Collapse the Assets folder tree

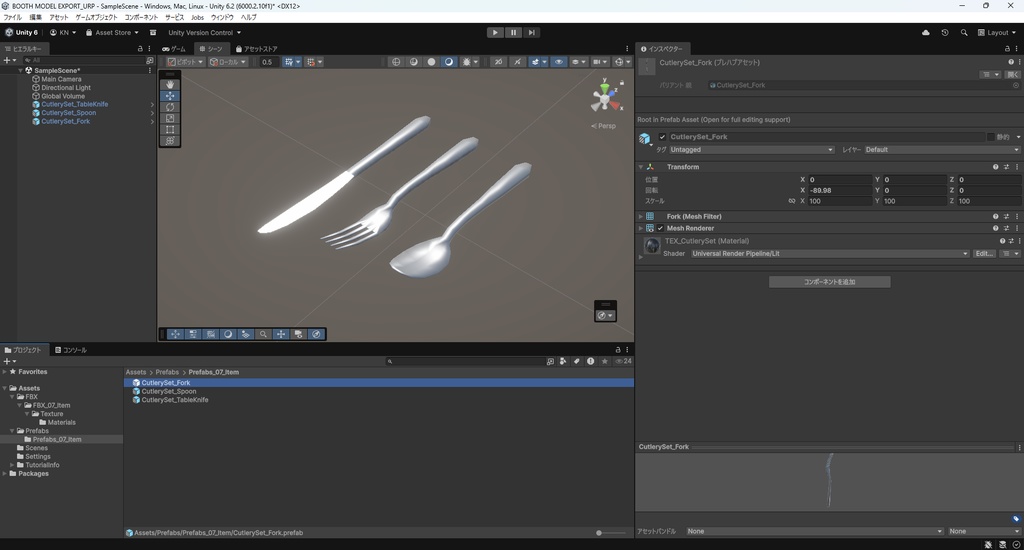click(5, 388)
